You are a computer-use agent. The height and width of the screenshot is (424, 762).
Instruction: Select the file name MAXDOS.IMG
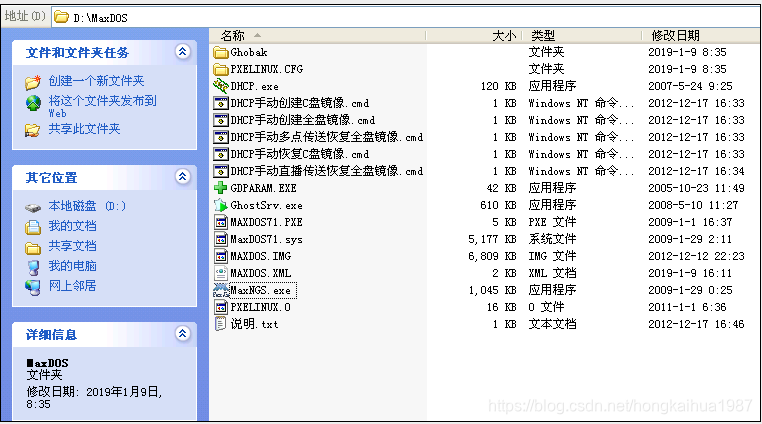click(x=260, y=256)
